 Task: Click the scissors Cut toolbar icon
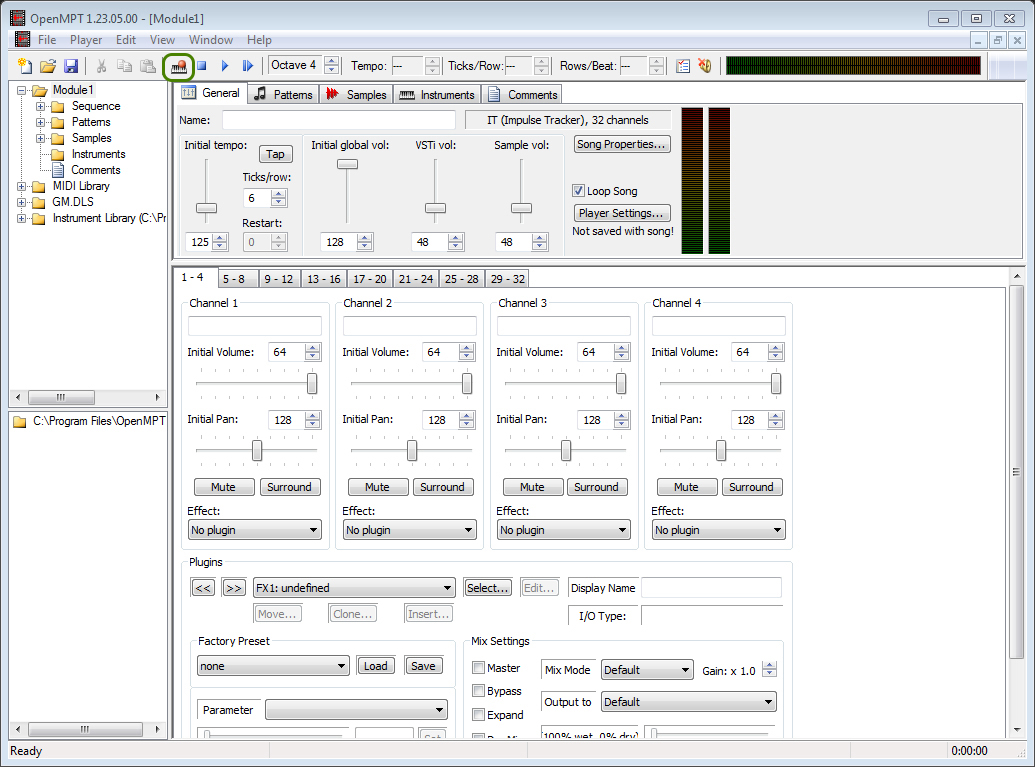pyautogui.click(x=102, y=66)
